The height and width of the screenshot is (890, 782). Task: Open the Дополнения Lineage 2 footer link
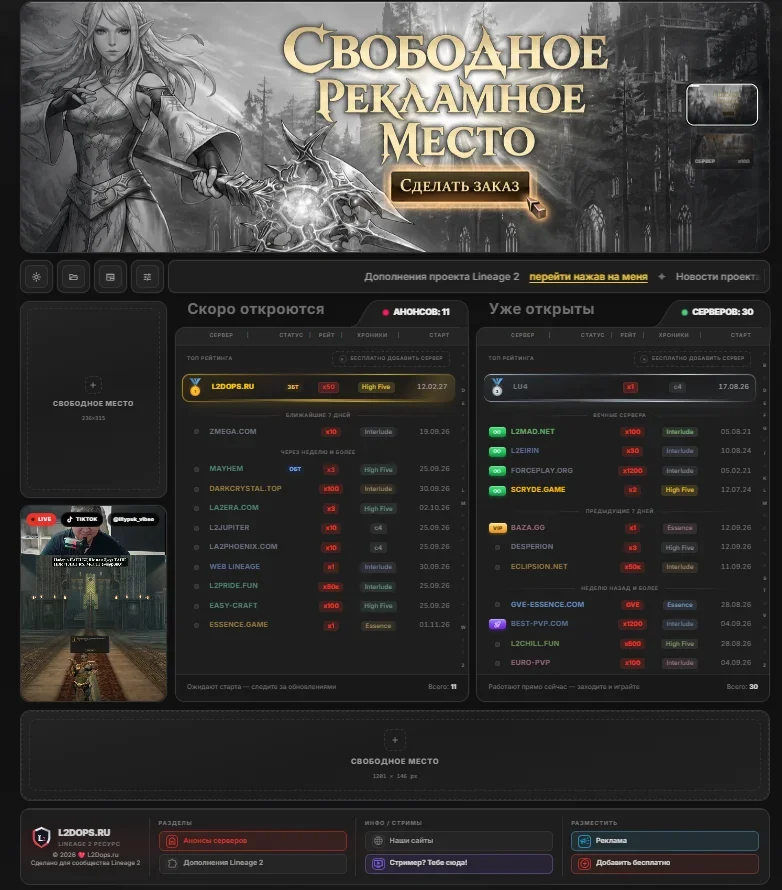point(253,863)
